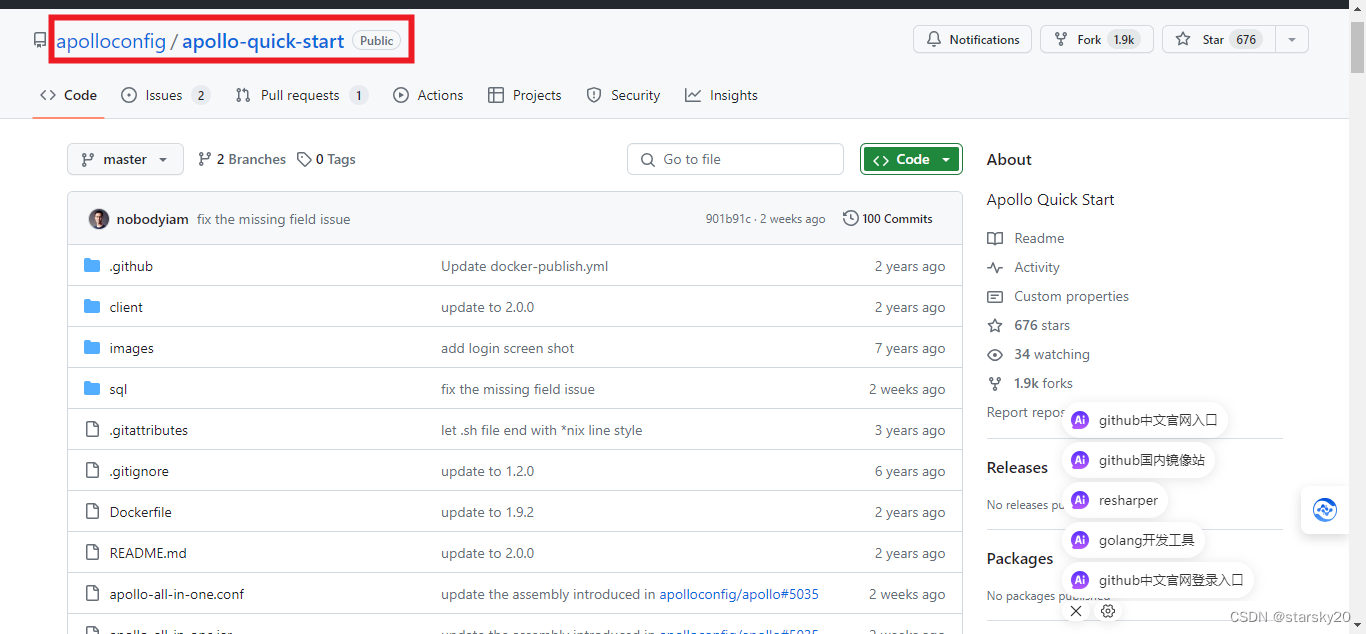Select the github中文官网入口 AI suggestion
Image resolution: width=1366 pixels, height=634 pixels.
click(x=1145, y=420)
